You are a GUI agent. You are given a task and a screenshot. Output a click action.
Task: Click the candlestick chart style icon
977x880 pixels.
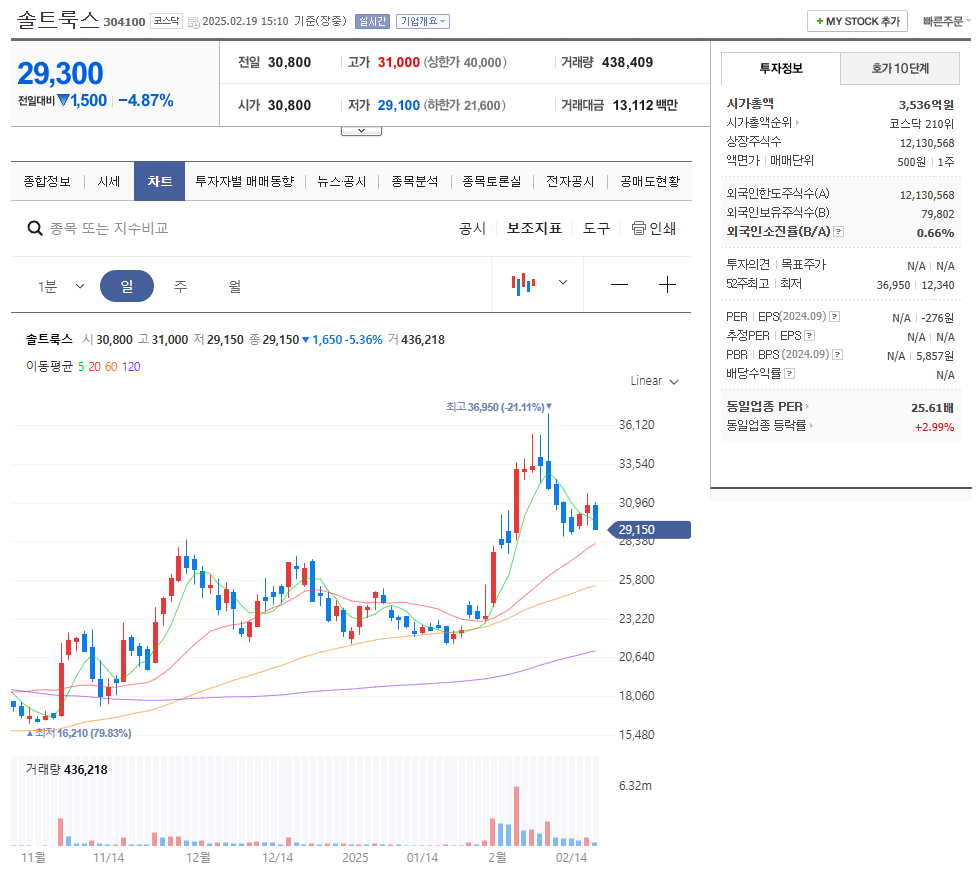(521, 284)
